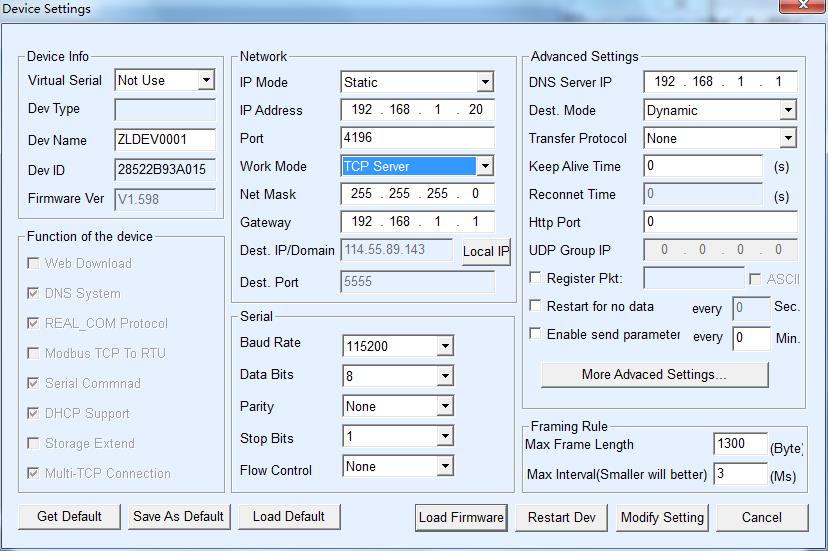Click the Local IP button
The width and height of the screenshot is (828, 551).
click(x=486, y=252)
